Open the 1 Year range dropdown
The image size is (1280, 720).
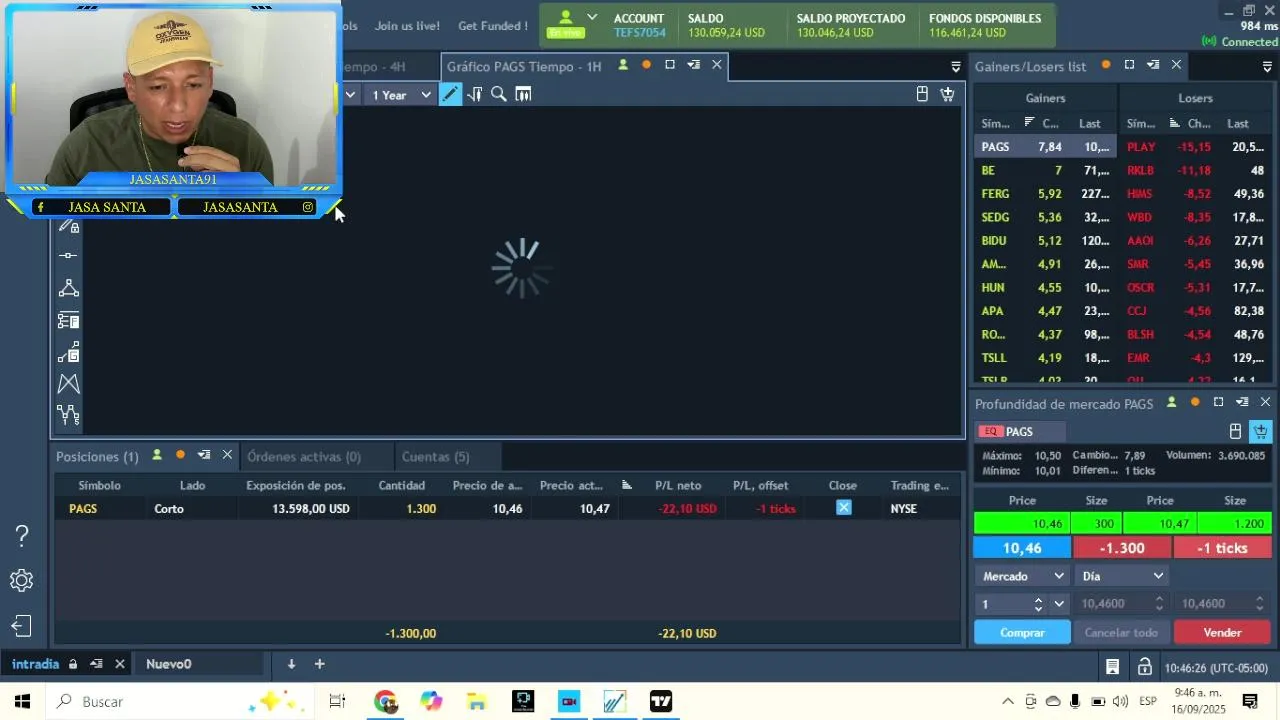(x=400, y=95)
